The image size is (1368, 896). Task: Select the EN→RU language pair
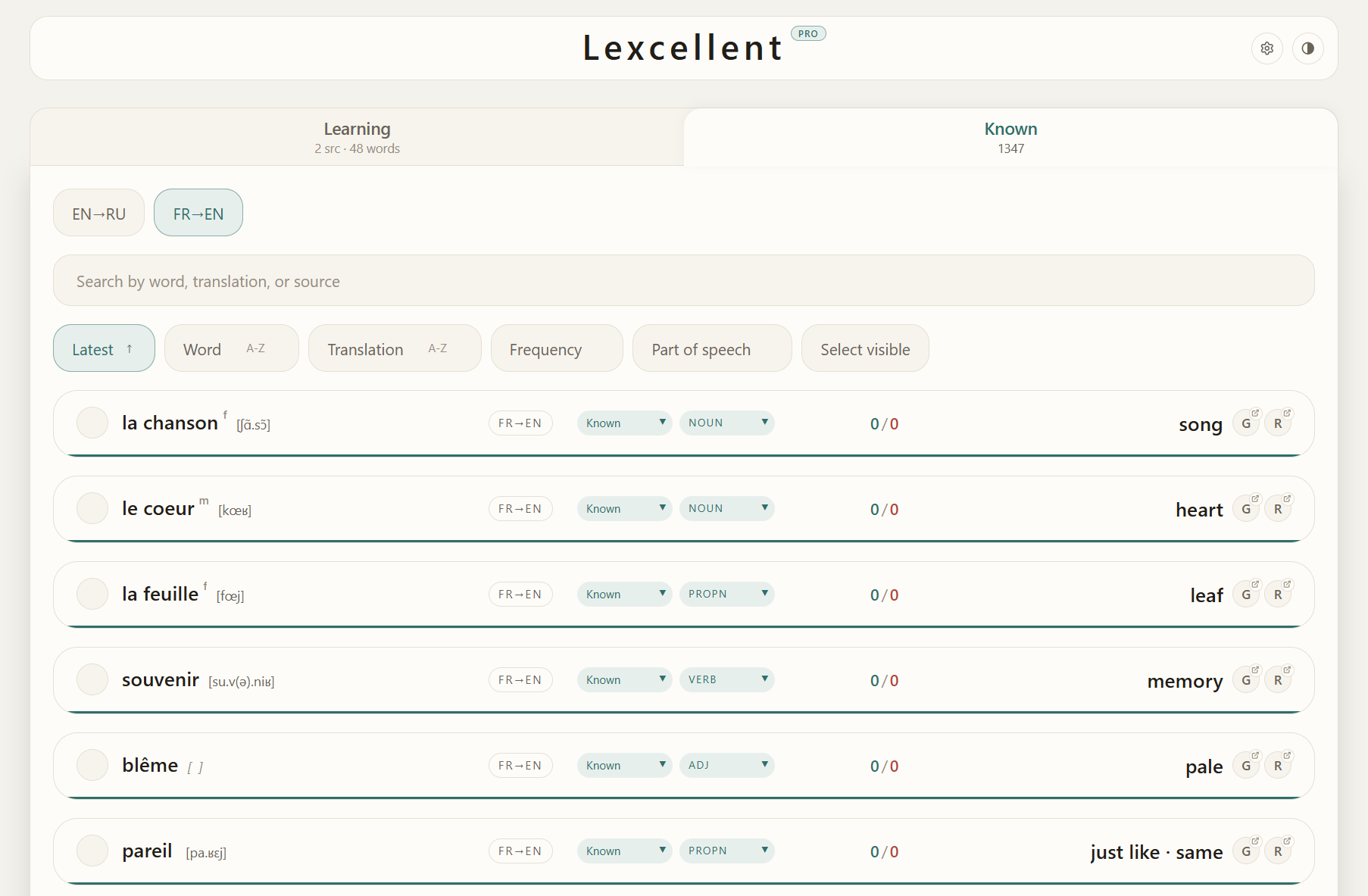[x=98, y=213]
